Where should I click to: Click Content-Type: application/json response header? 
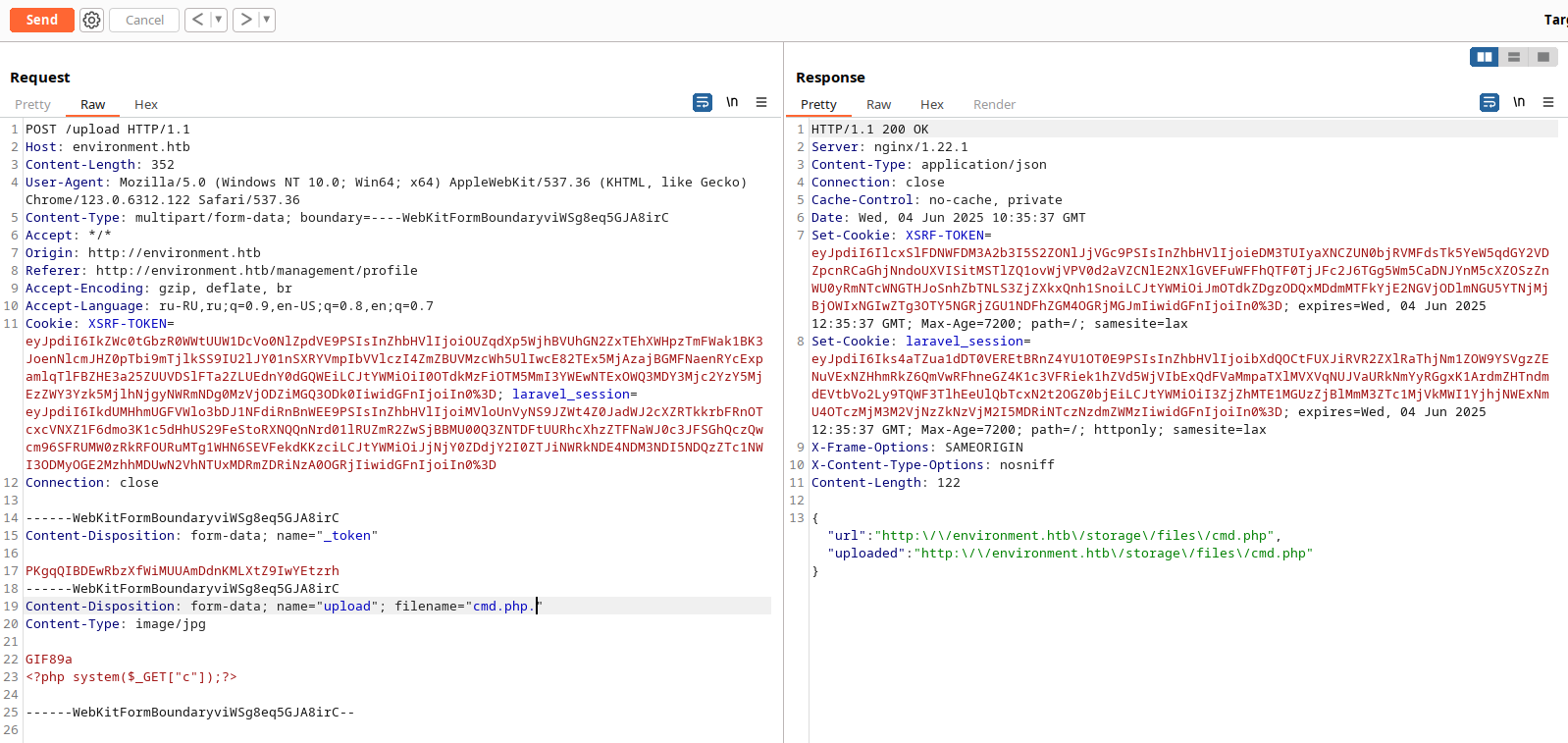coord(929,165)
